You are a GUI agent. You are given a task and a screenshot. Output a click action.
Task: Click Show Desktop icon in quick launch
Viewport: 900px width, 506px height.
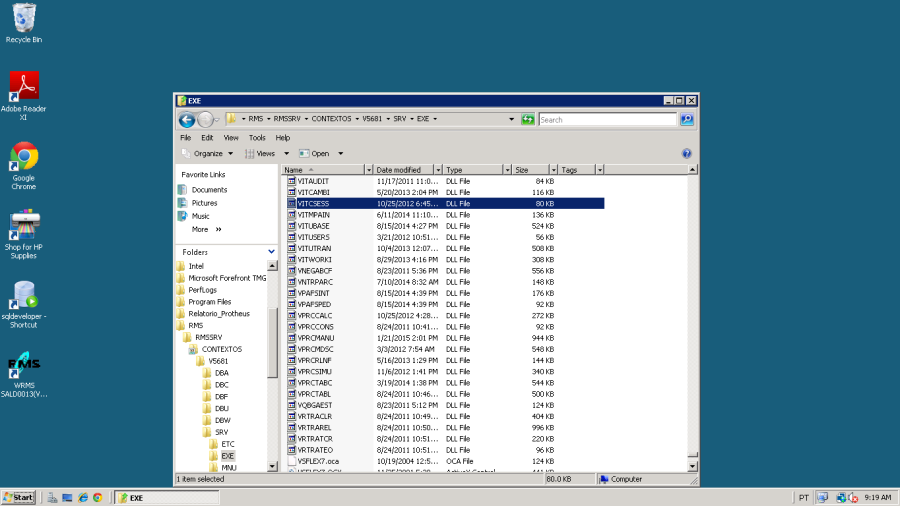click(67, 498)
